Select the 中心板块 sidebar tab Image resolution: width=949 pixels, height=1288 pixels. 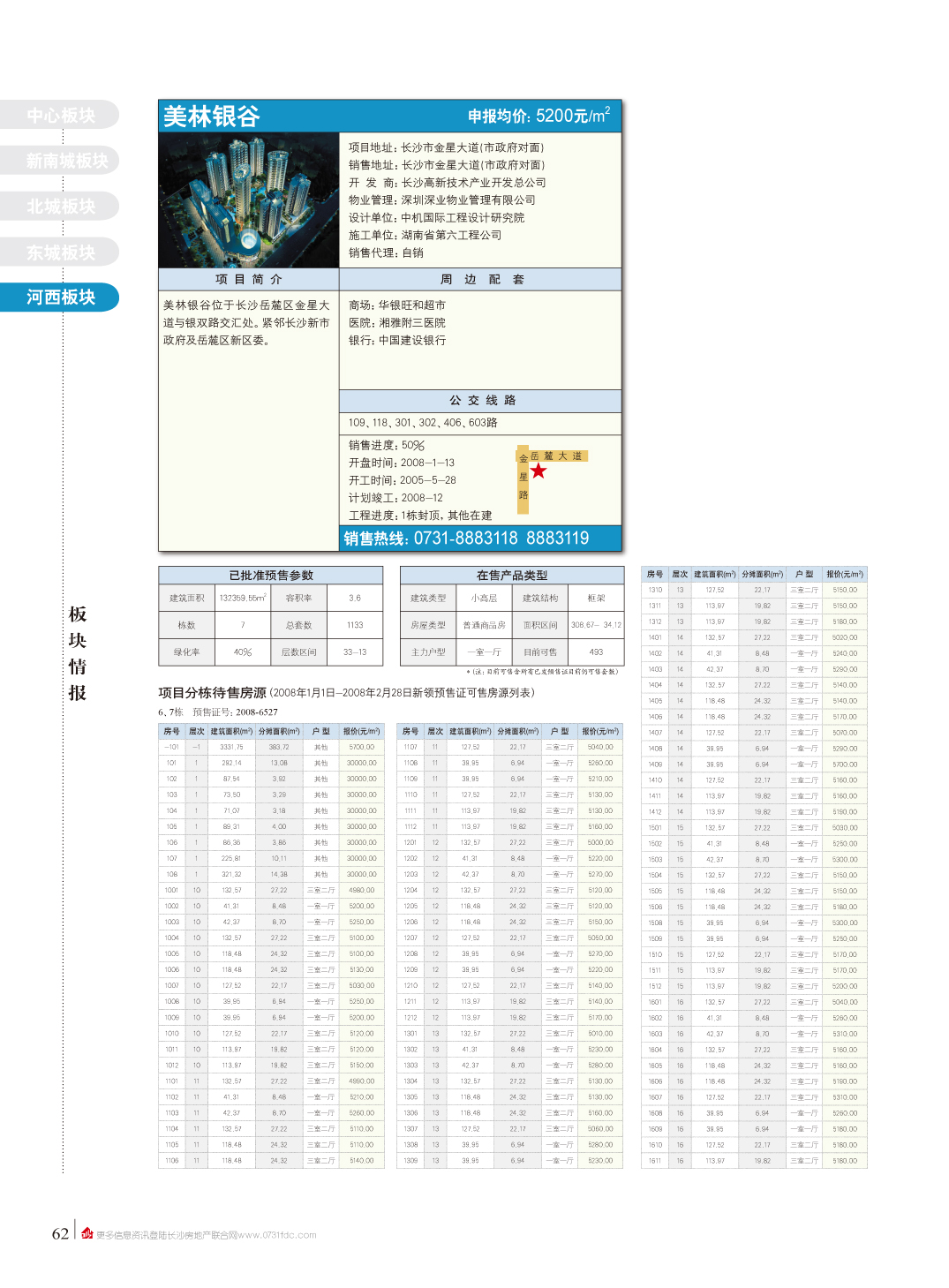(60, 115)
